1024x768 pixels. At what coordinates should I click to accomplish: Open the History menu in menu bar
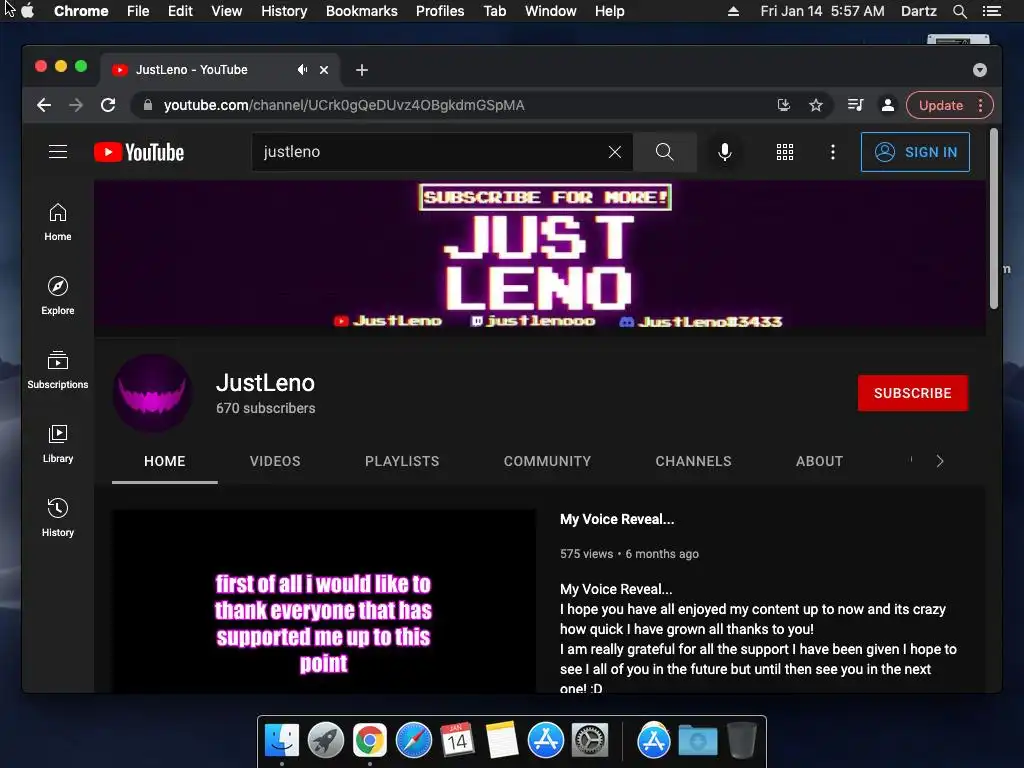(x=284, y=11)
